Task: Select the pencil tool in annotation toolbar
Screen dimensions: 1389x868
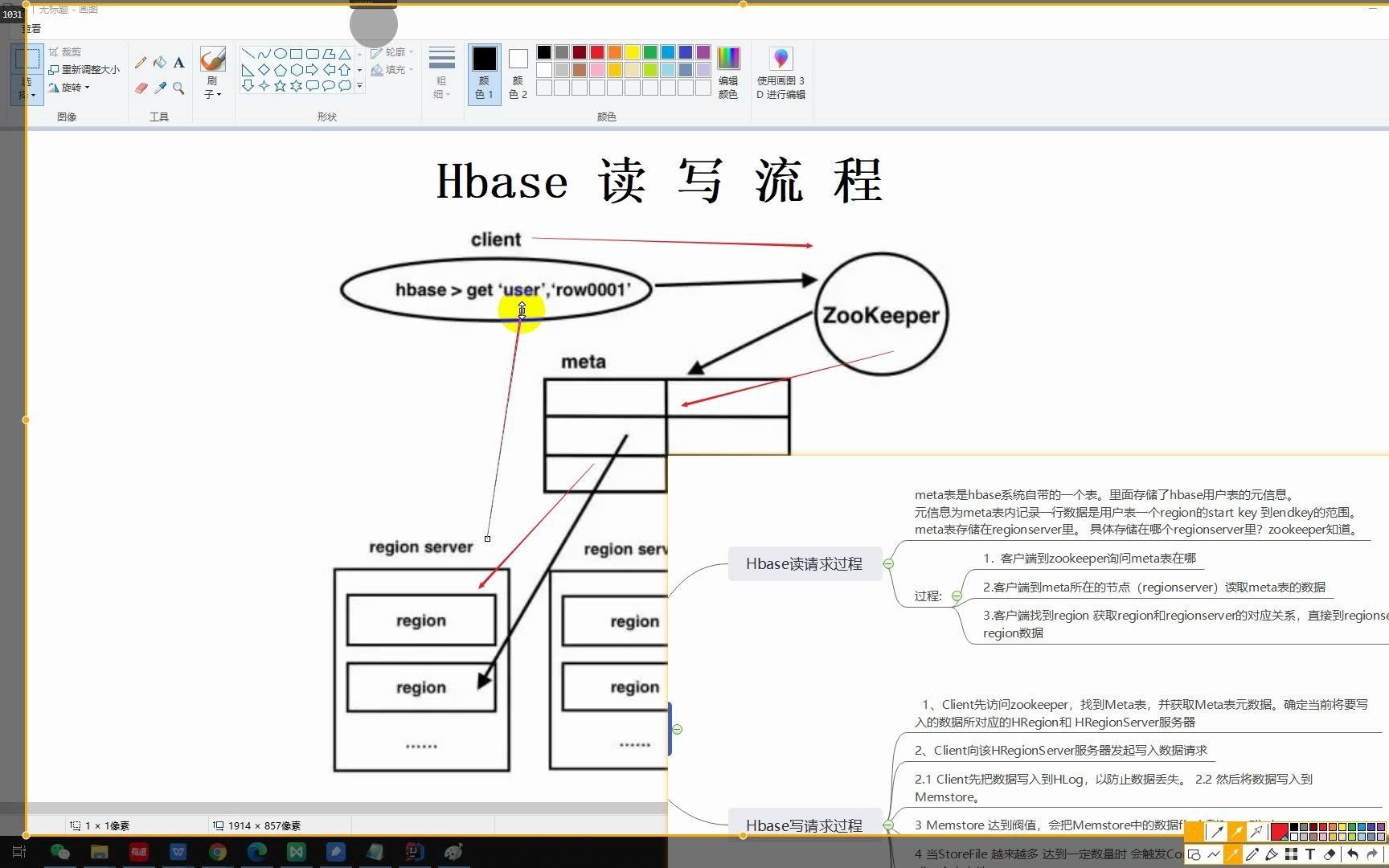Action: (x=1252, y=854)
